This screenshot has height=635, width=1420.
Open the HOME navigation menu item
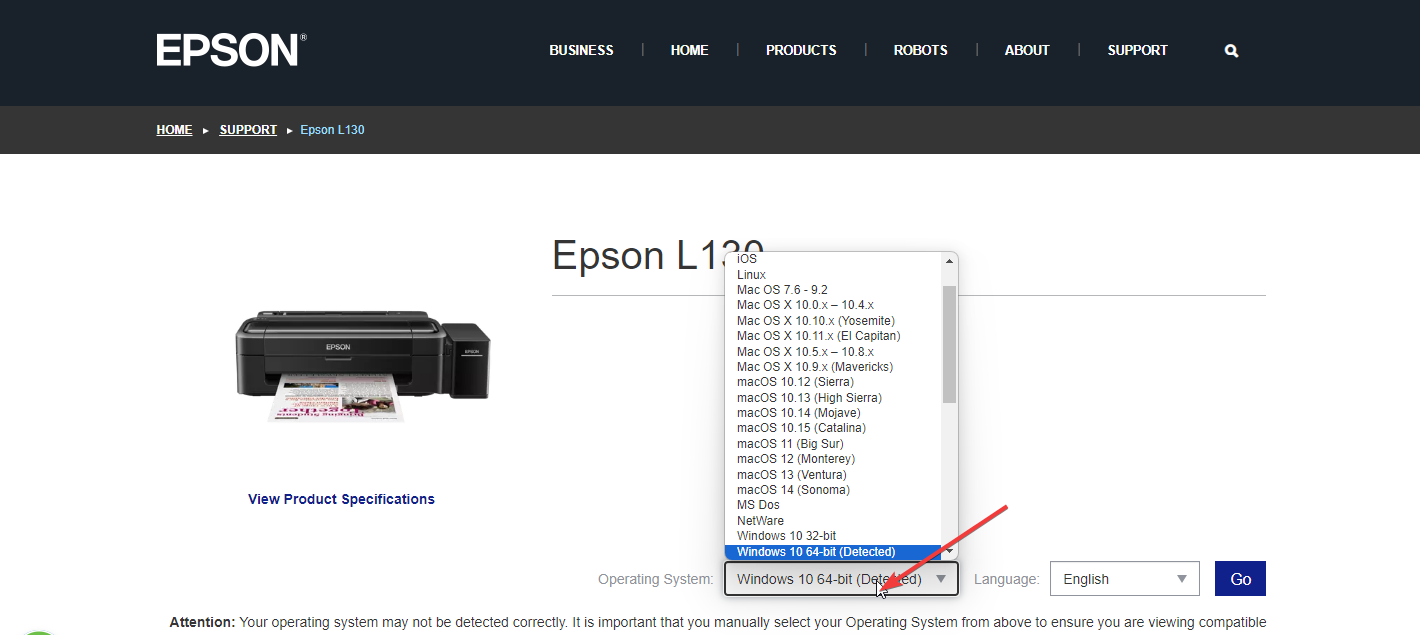point(689,50)
